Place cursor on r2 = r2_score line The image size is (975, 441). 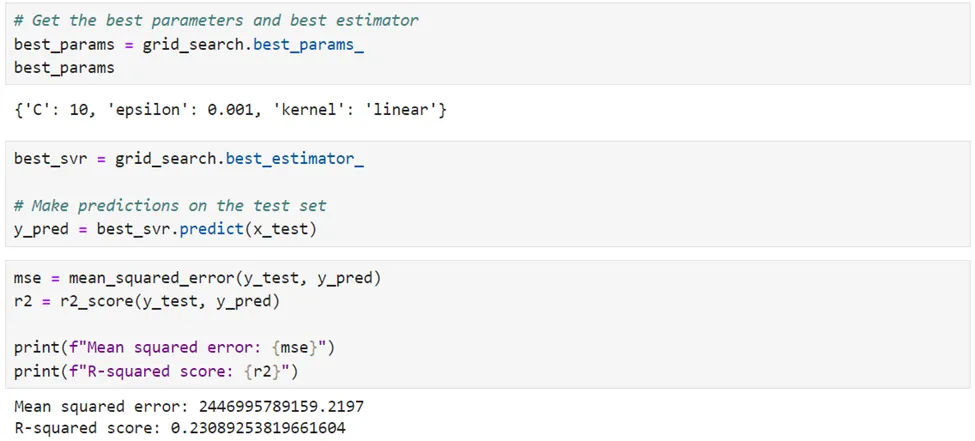(147, 302)
